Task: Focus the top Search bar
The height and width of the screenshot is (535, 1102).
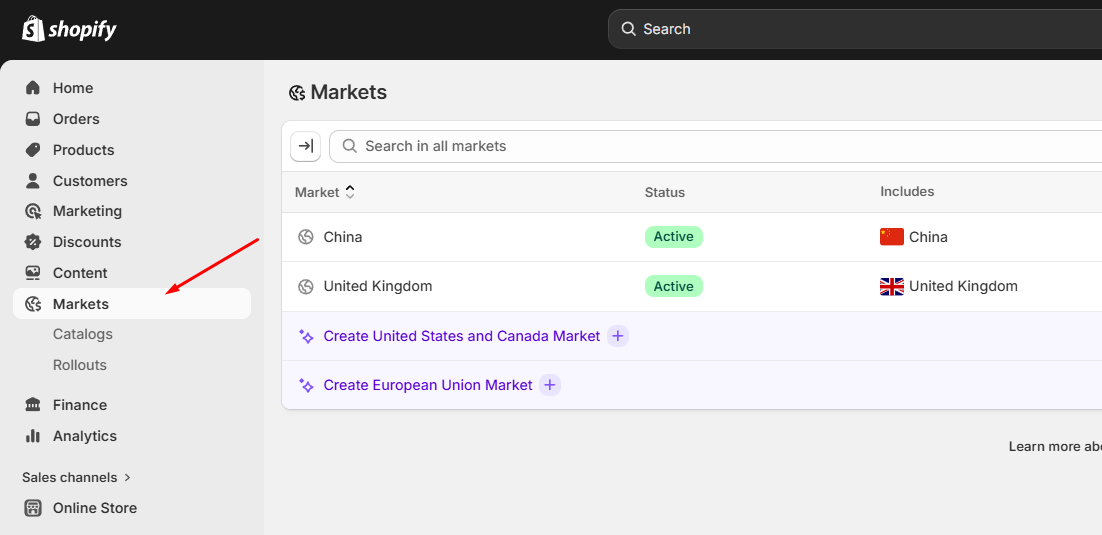Action: click(x=855, y=29)
